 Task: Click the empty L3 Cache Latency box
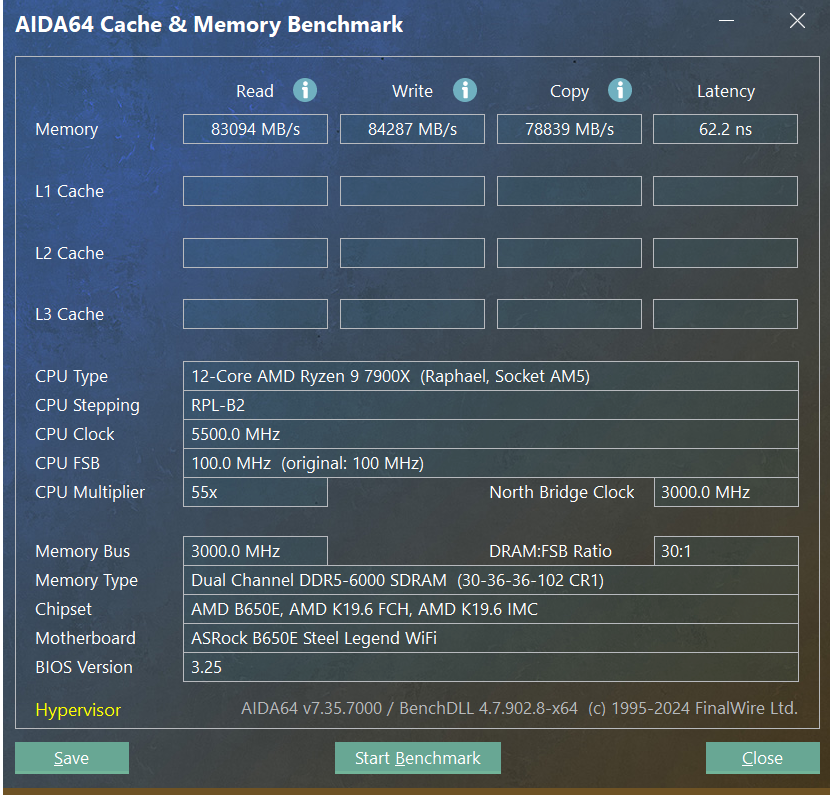pyautogui.click(x=725, y=314)
